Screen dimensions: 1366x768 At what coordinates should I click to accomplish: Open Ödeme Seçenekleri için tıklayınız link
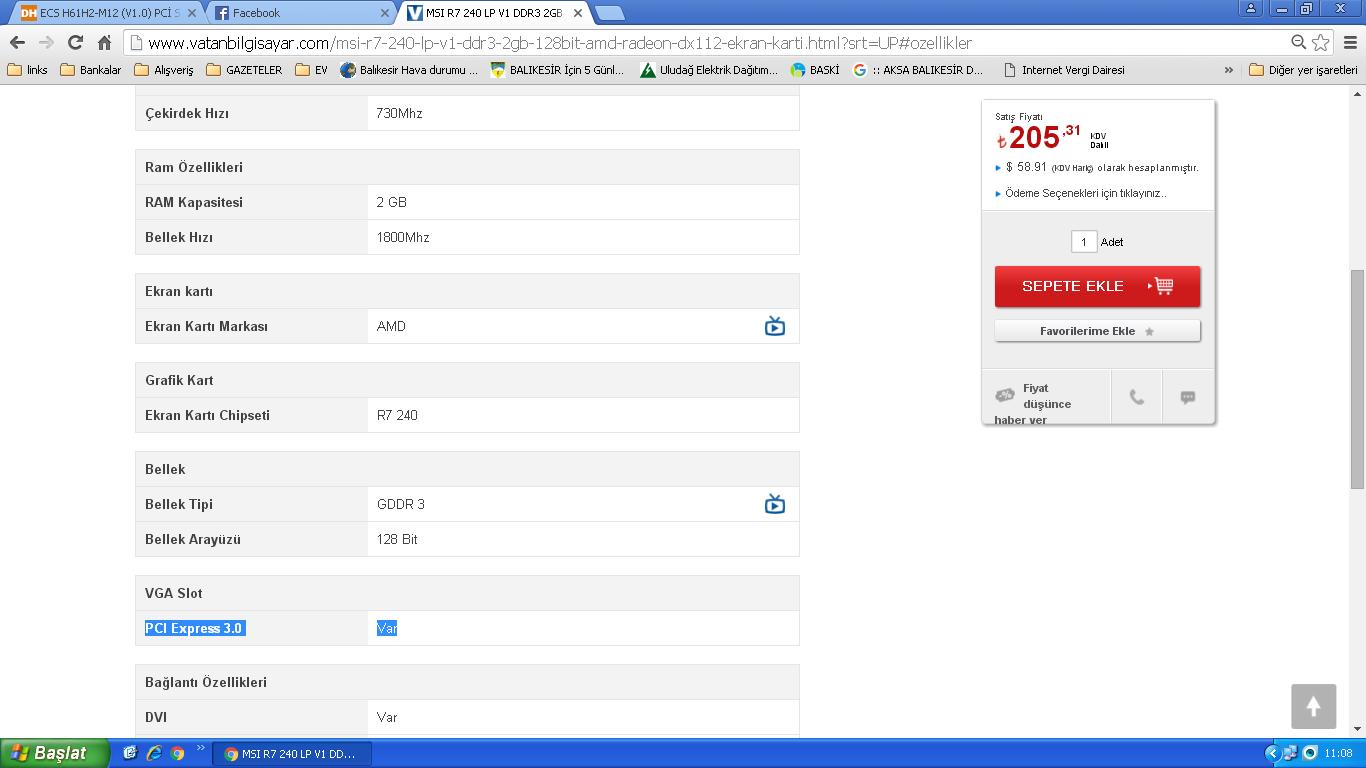pos(1086,193)
